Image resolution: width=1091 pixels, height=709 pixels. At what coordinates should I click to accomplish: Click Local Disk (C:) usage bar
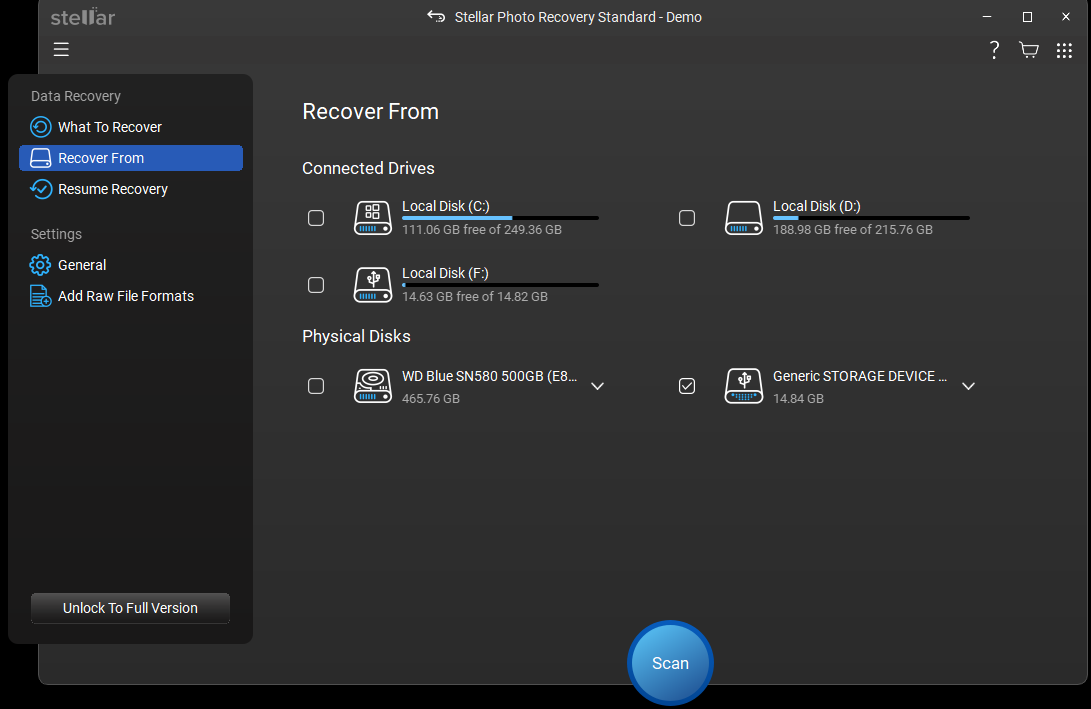click(500, 218)
